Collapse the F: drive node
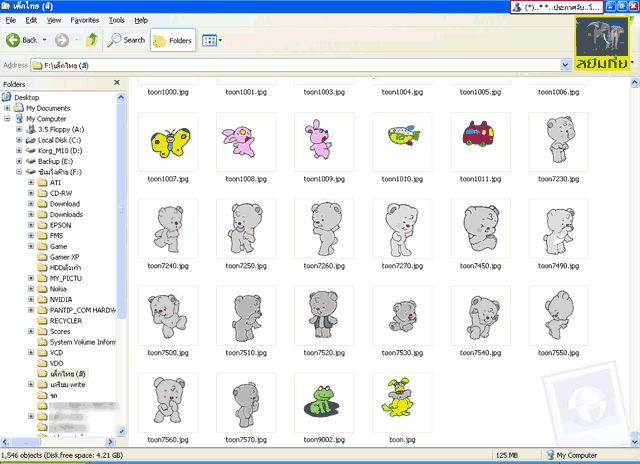Screen dimensions: 640x464 tap(19, 172)
